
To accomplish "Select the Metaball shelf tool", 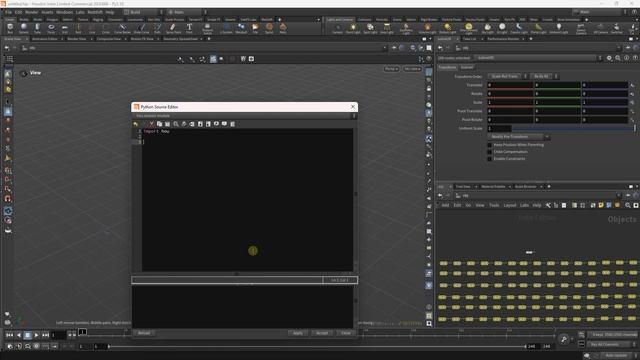I will [x=241, y=28].
